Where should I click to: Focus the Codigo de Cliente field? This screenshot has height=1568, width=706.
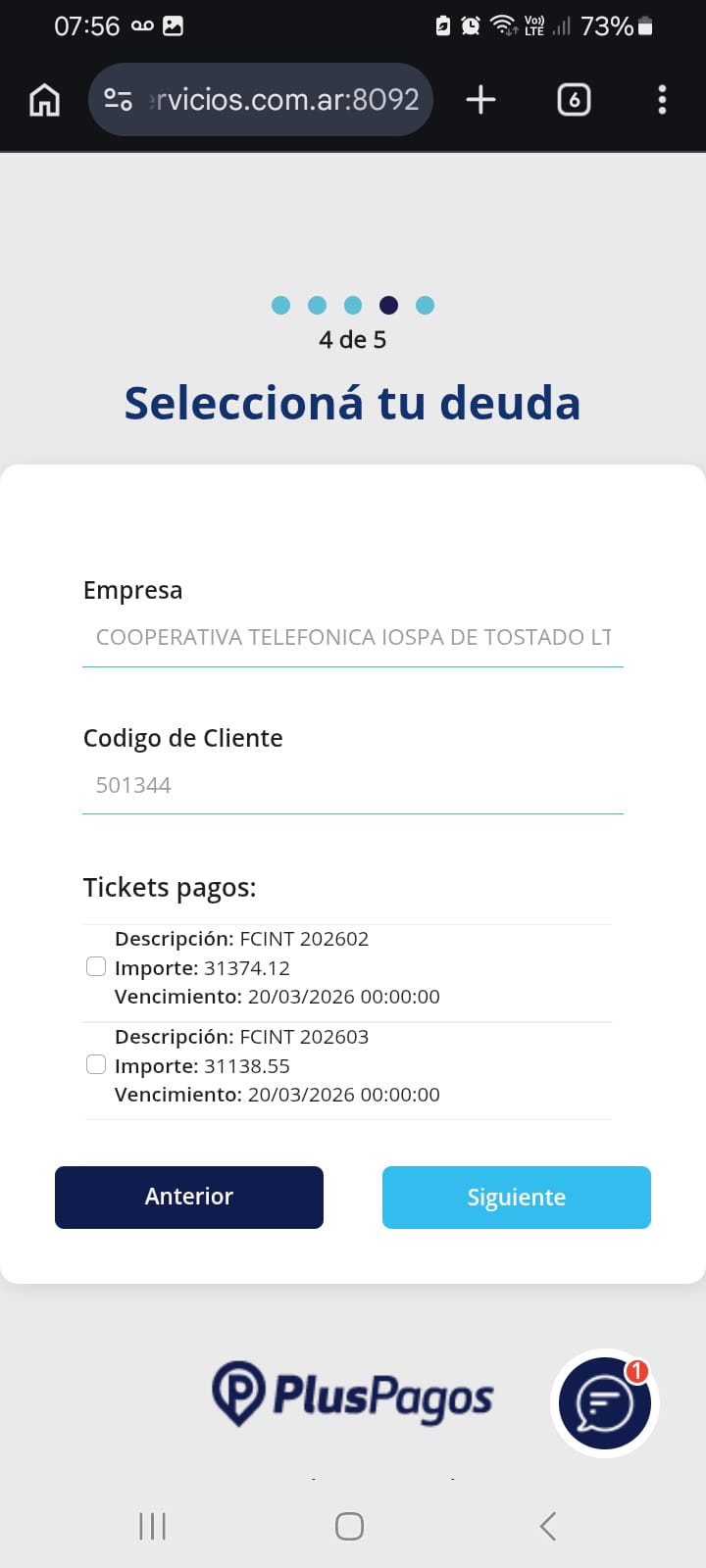(x=353, y=785)
